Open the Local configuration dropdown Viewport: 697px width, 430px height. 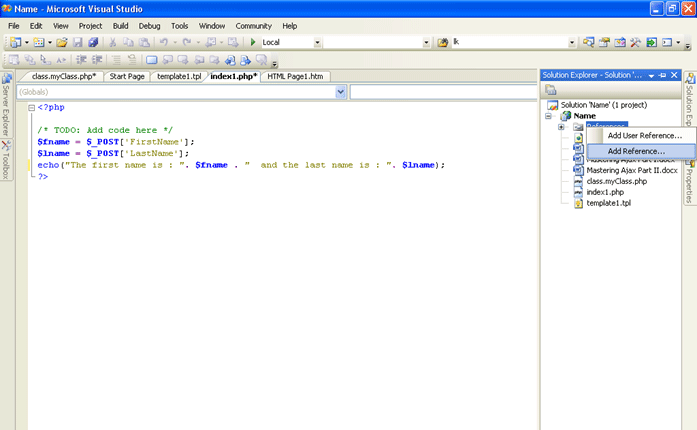coord(318,43)
